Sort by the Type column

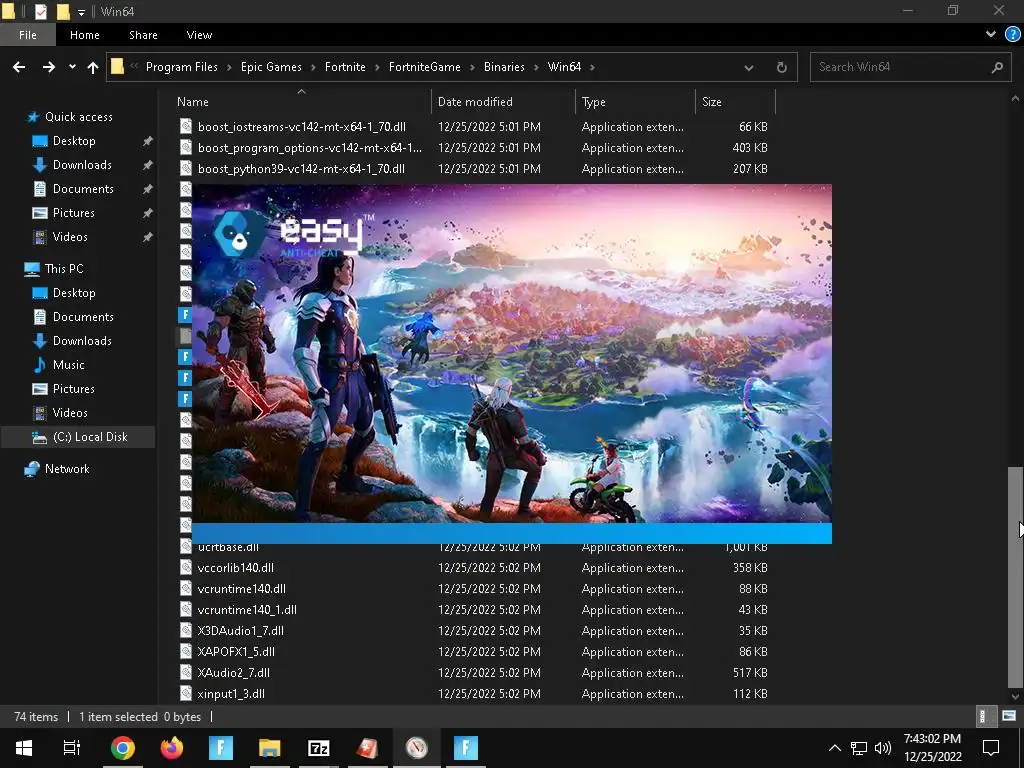point(594,102)
